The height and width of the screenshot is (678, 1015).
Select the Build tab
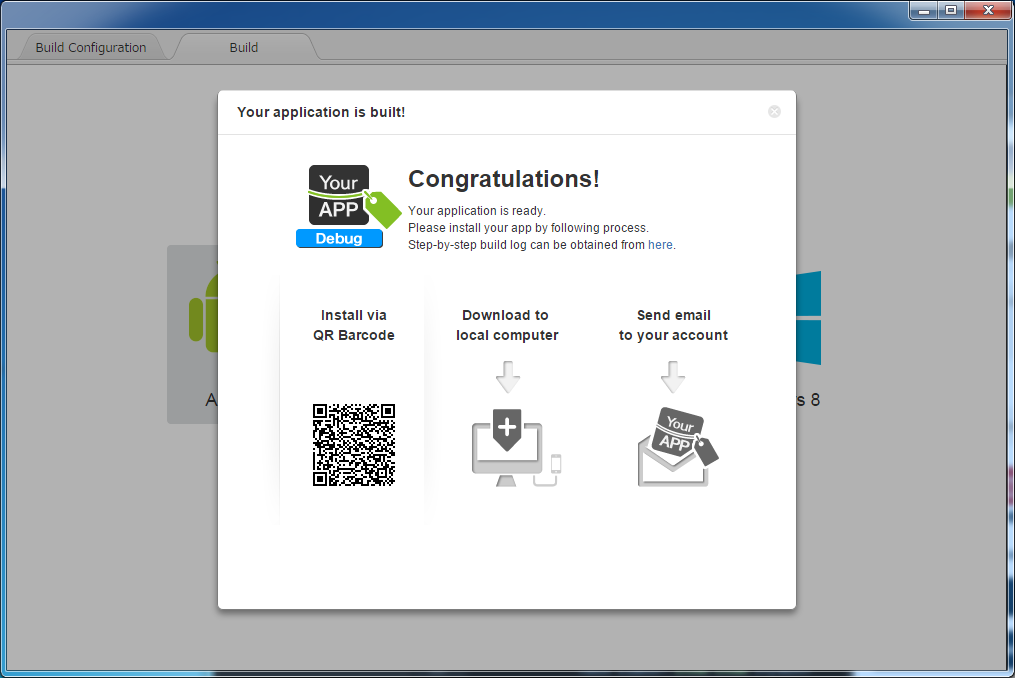244,47
